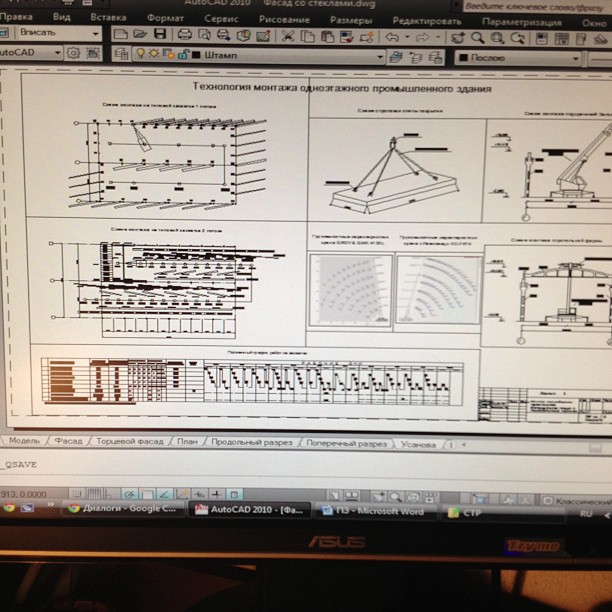This screenshot has height=612, width=612.
Task: Toggle Ortho mode in status bar
Action: click(110, 495)
